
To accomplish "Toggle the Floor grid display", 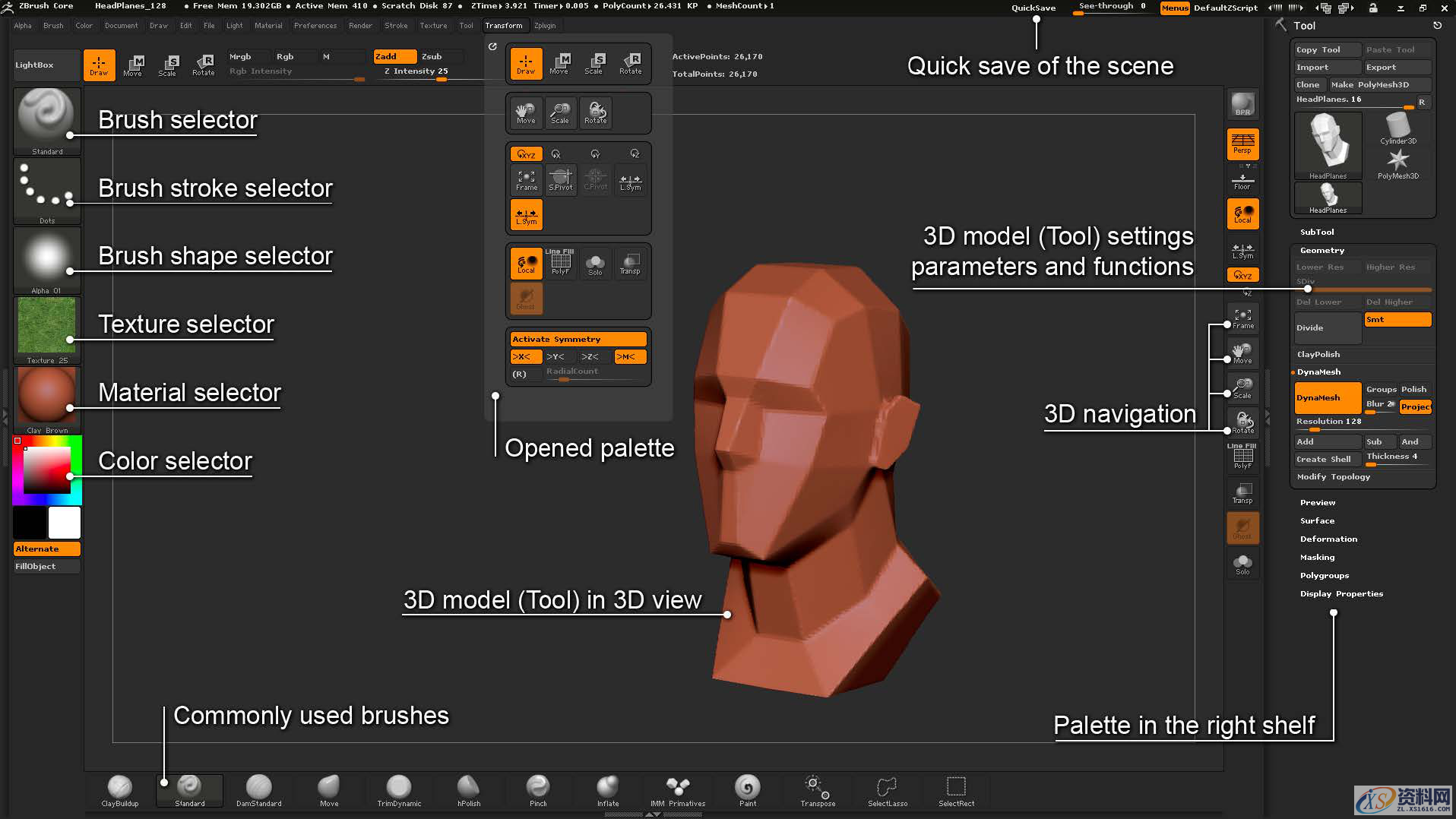I will 1242,179.
